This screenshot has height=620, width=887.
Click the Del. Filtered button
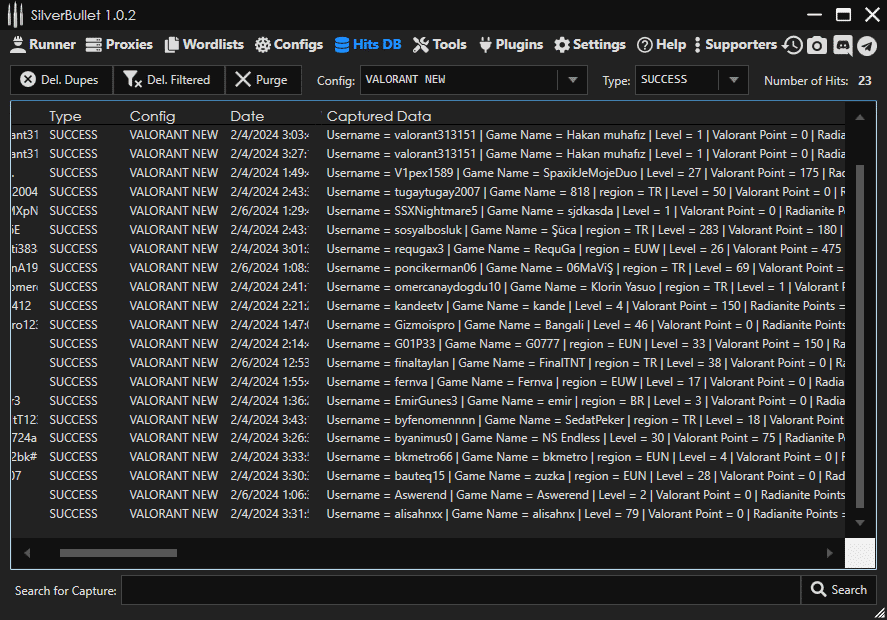[x=167, y=80]
